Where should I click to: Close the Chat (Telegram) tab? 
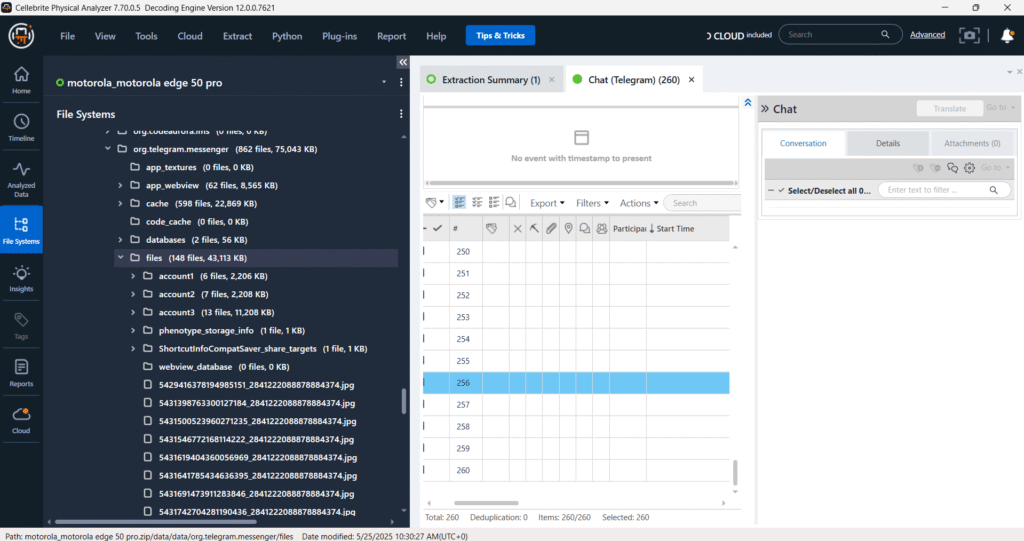(691, 80)
